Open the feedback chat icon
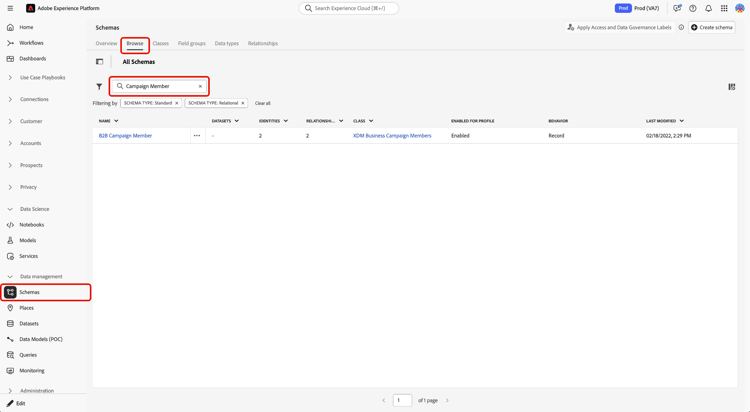 tap(677, 8)
